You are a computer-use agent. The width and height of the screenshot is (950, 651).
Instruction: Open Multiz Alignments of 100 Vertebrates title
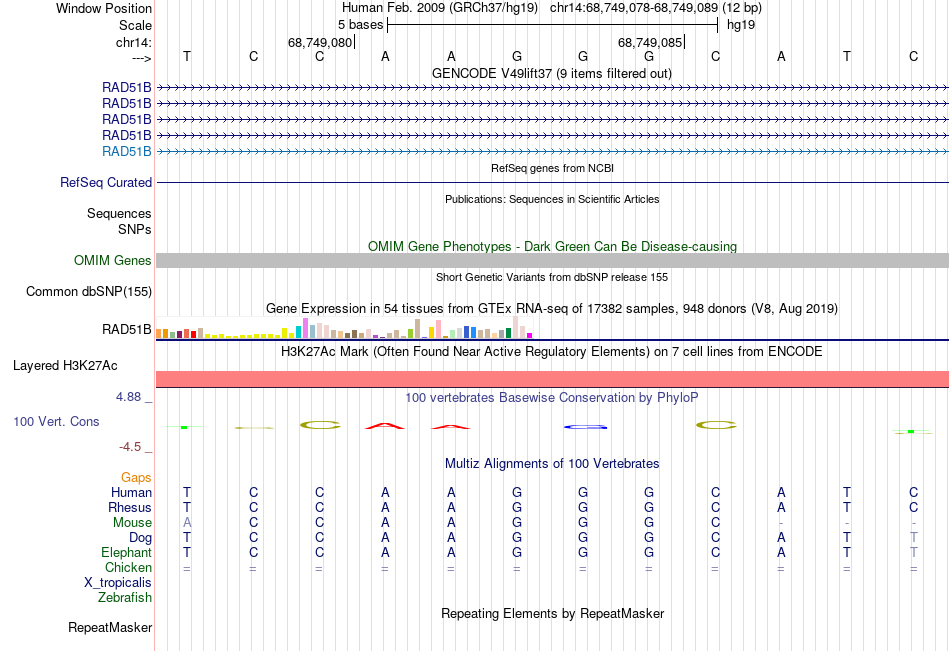pyautogui.click(x=552, y=464)
